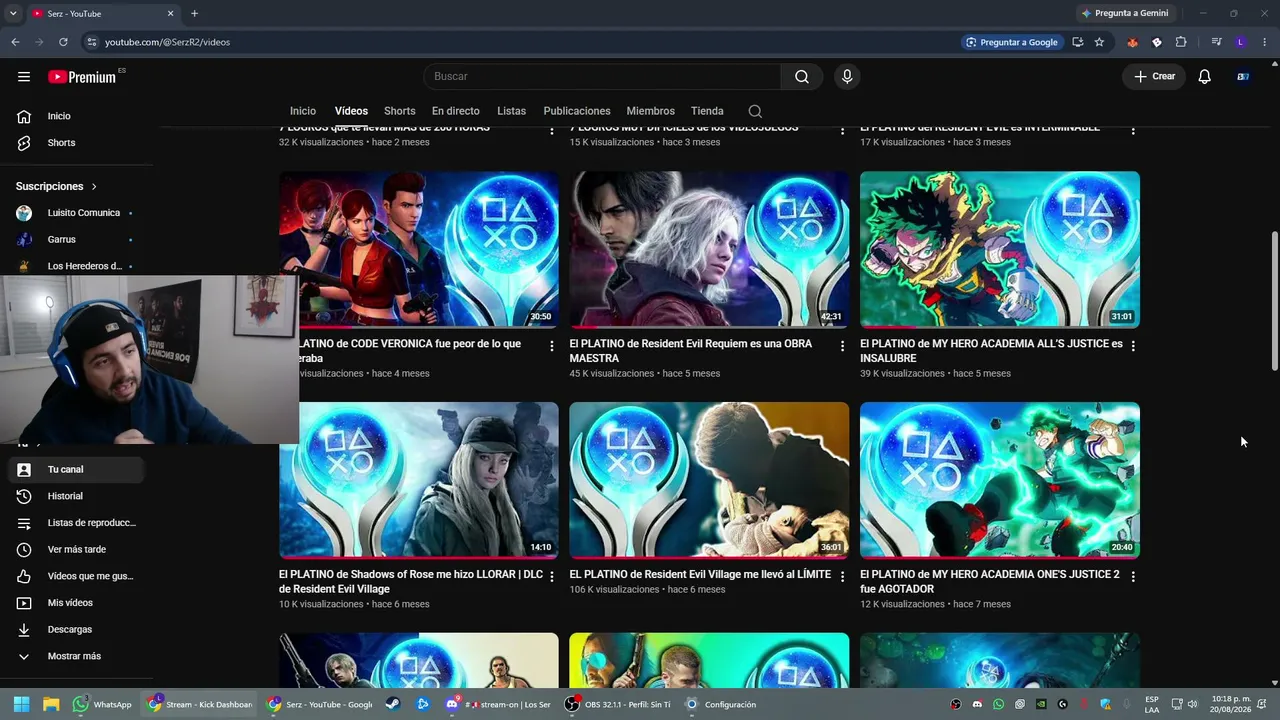Select the Vídeos channel tab
The width and height of the screenshot is (1280, 720).
(351, 111)
